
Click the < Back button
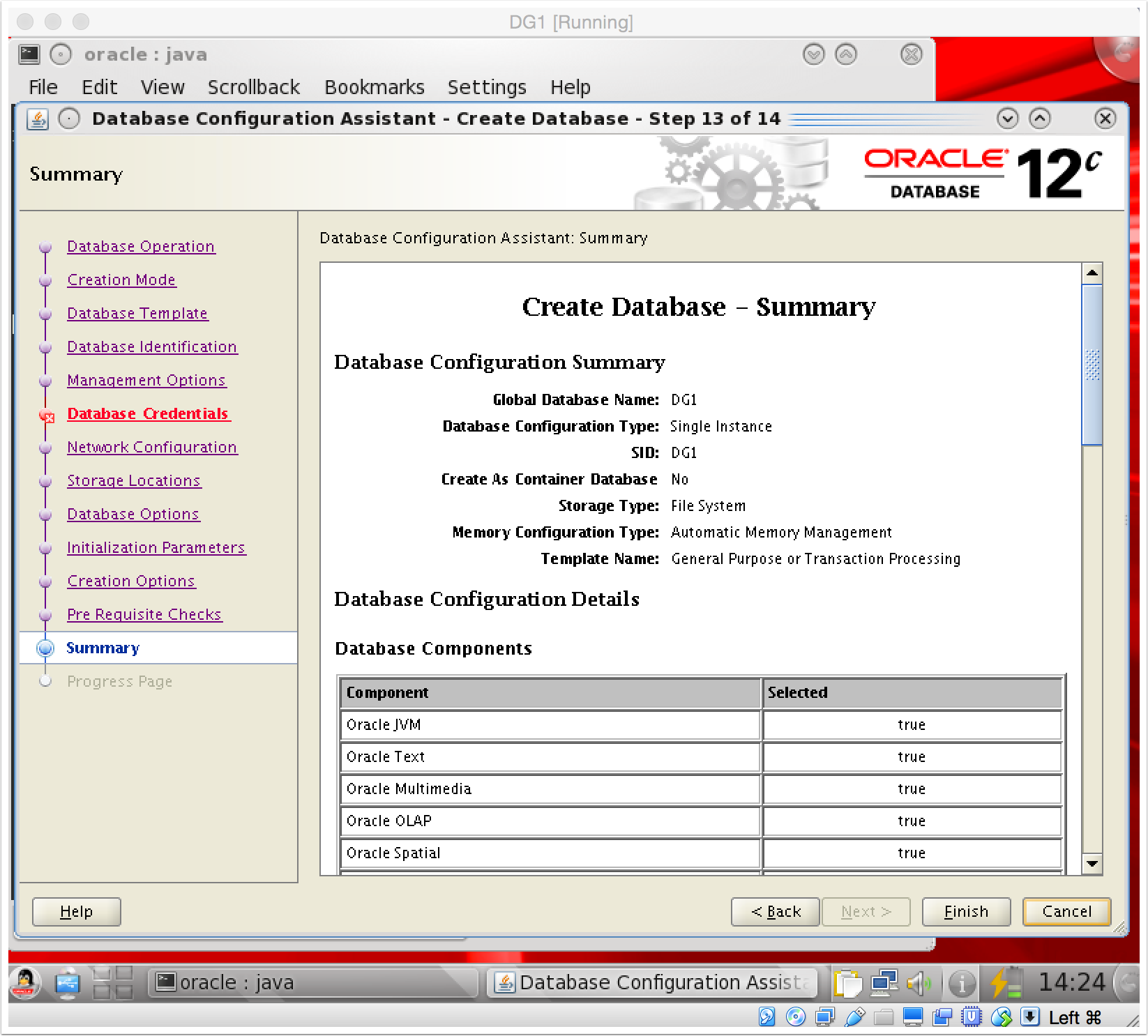pos(776,912)
